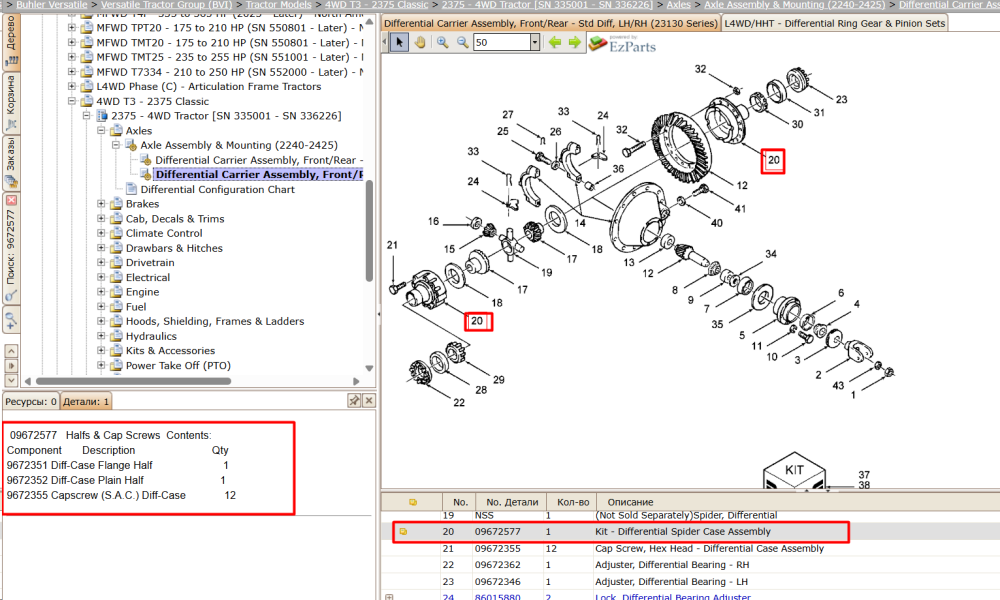The height and width of the screenshot is (600, 1000).
Task: Open the Ресурсы: 0 tab
Action: pos(31,402)
